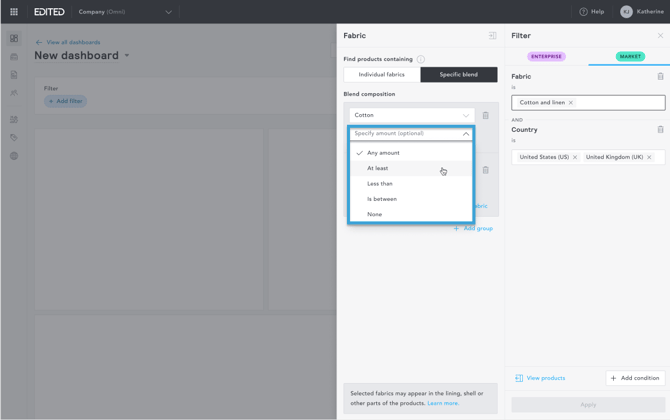Delete the Country filter condition
The image size is (670, 420).
[660, 129]
